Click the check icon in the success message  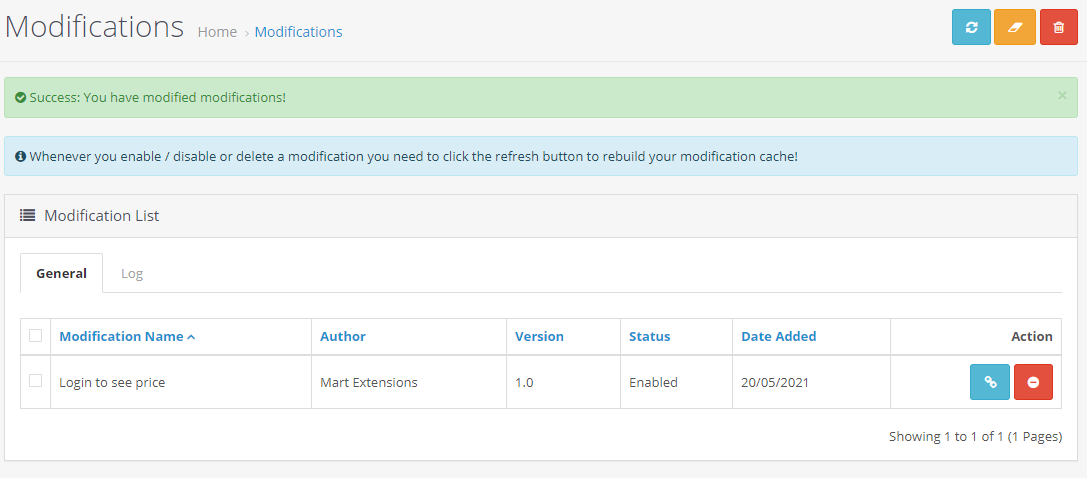(x=20, y=97)
